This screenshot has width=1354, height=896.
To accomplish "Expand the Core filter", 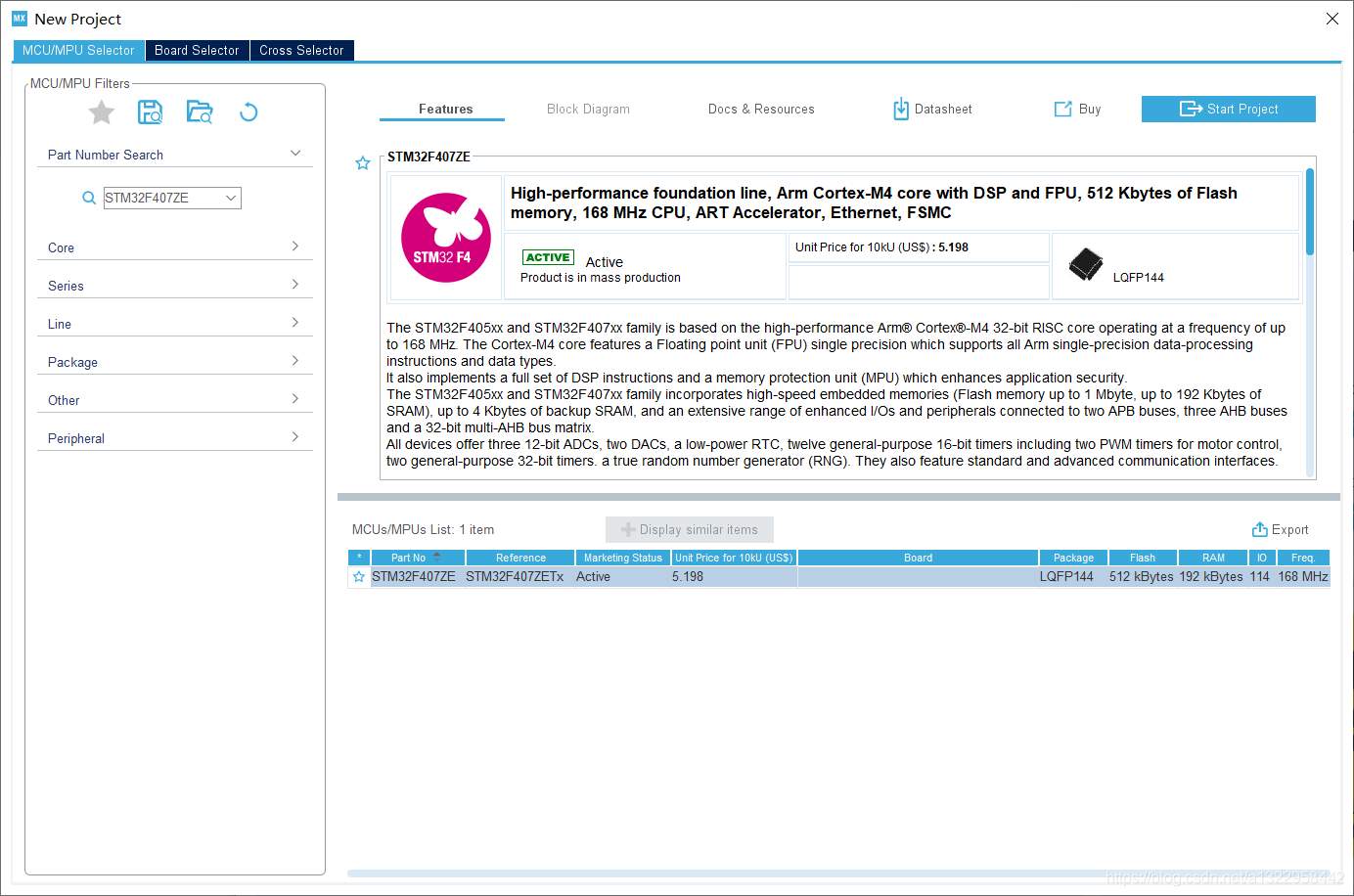I will point(175,247).
